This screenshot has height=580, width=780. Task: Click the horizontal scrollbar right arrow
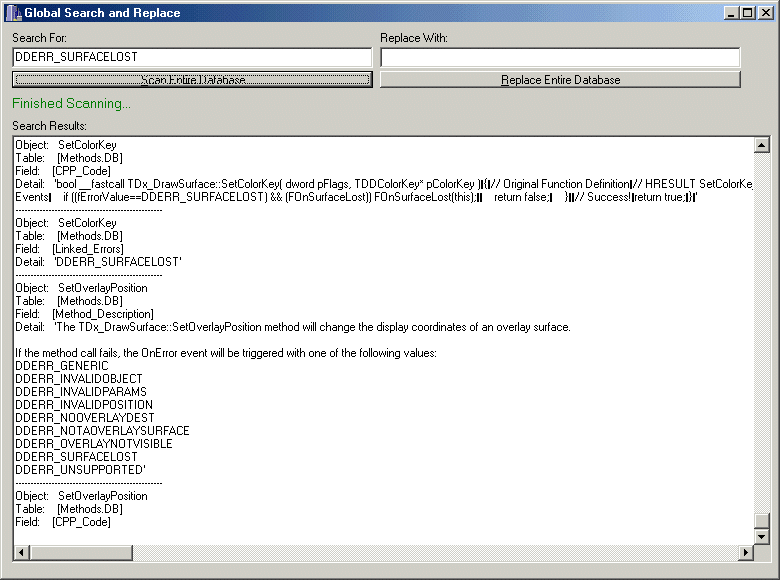pyautogui.click(x=745, y=553)
